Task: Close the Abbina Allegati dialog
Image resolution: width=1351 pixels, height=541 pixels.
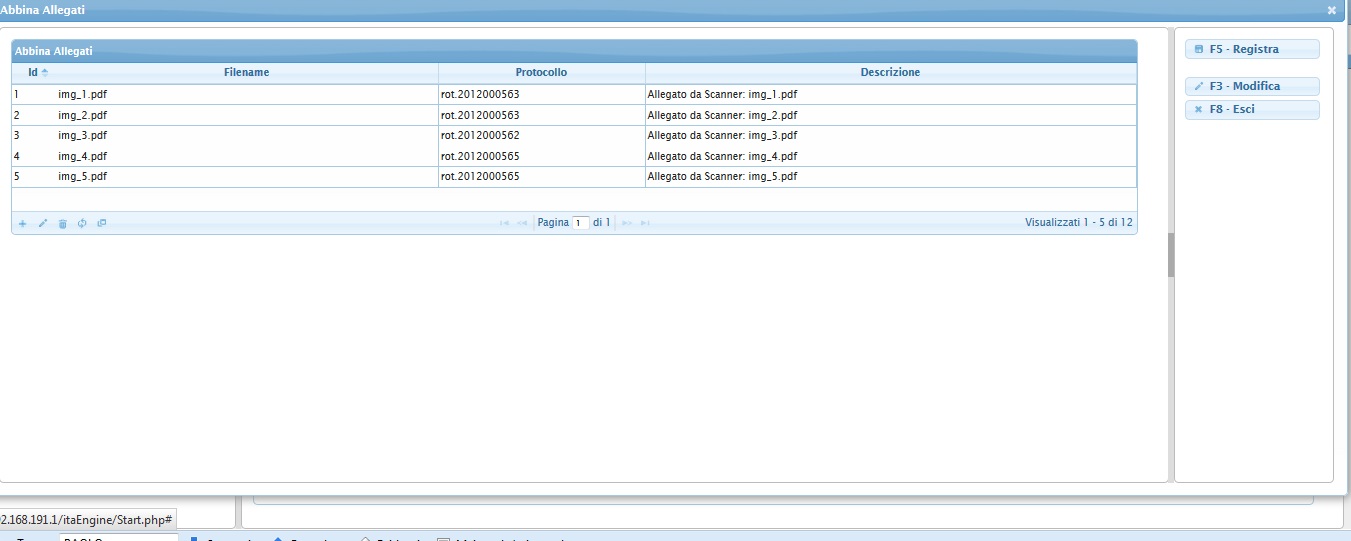Action: (x=1331, y=10)
